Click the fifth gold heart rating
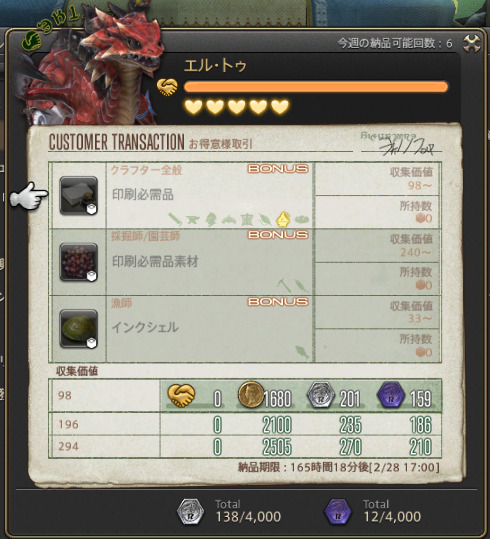The image size is (490, 539). coord(280,107)
